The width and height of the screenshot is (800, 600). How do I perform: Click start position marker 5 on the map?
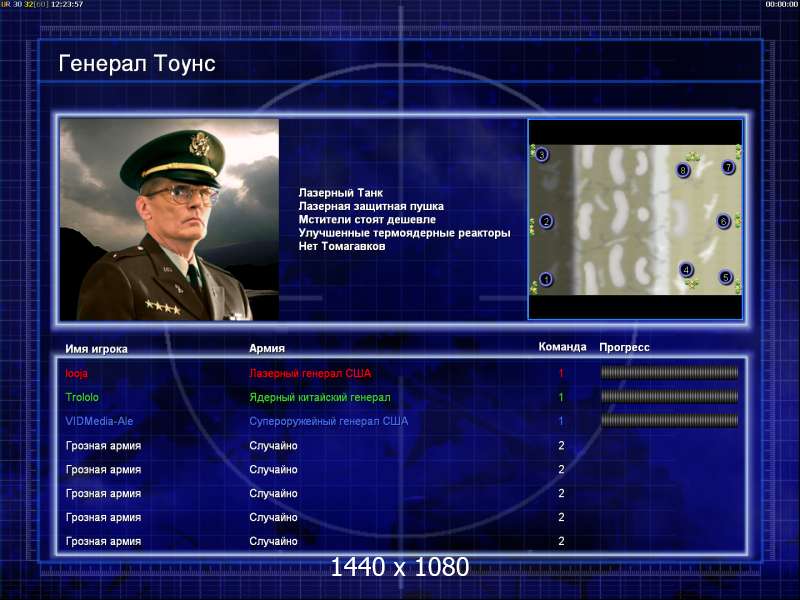click(x=725, y=277)
